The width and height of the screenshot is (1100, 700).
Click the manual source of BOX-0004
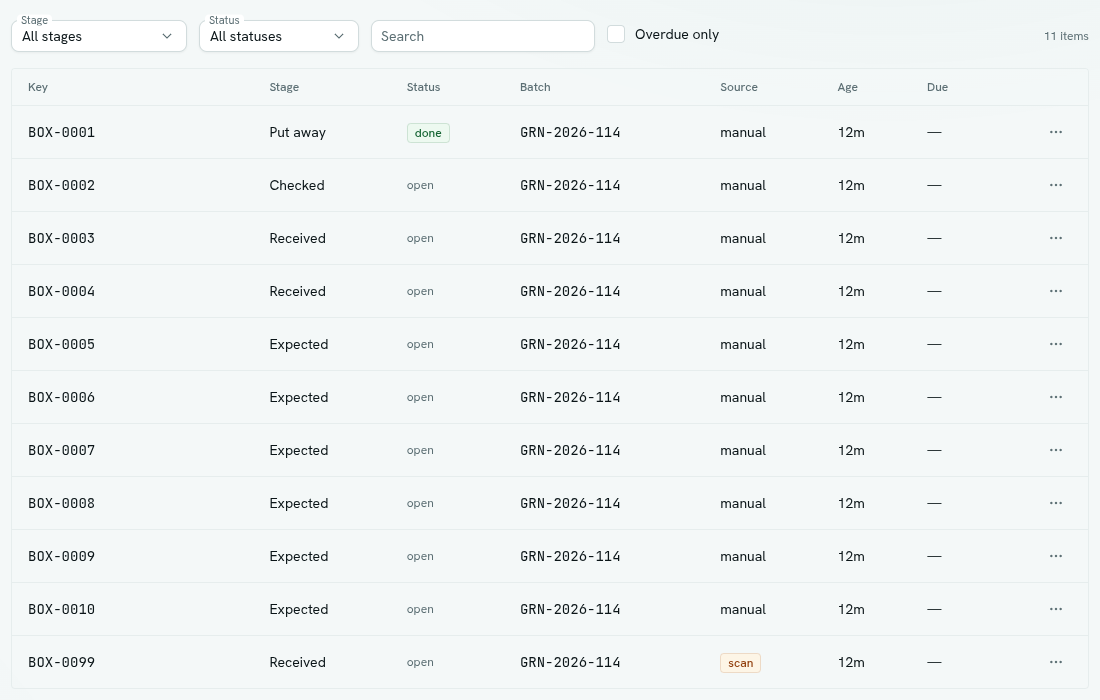[x=743, y=291]
